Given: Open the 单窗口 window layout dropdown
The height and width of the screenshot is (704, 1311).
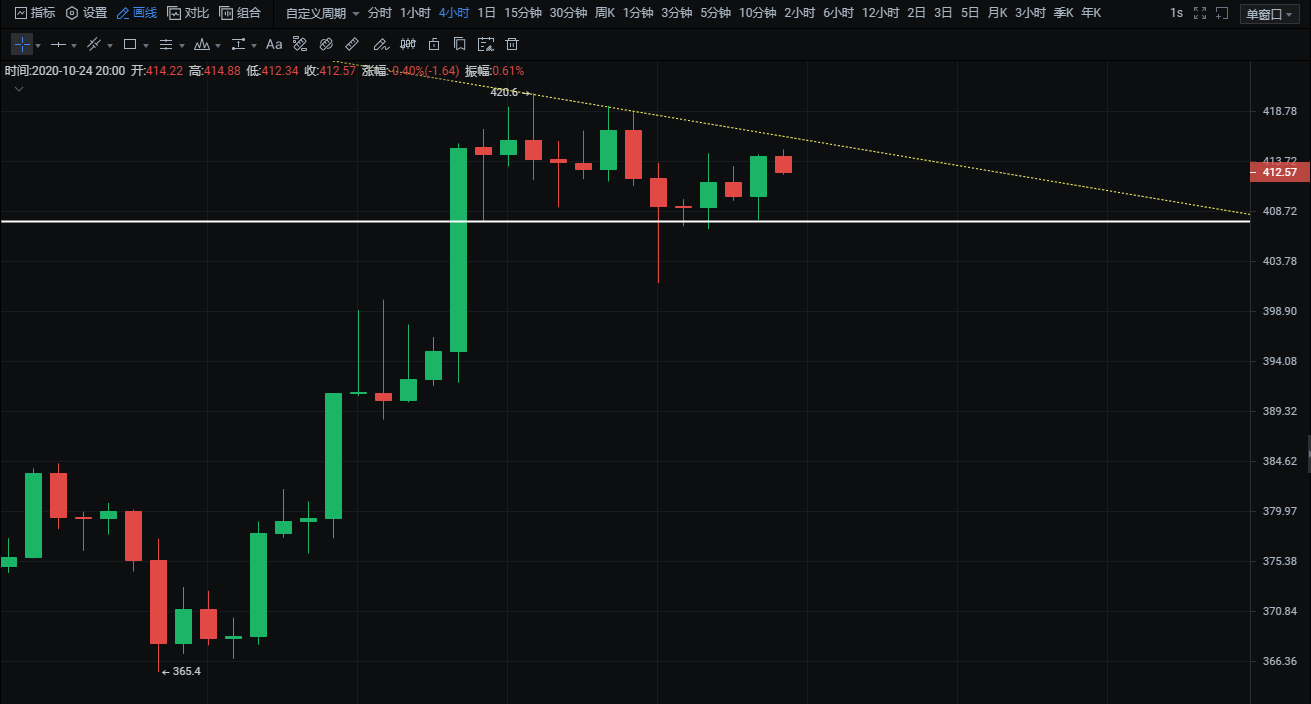Looking at the screenshot, I should (x=1268, y=14).
